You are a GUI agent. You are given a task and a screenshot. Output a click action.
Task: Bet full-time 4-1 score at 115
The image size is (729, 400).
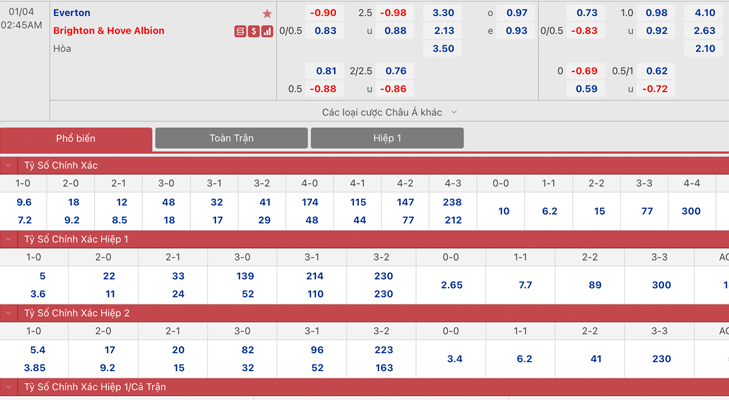358,202
